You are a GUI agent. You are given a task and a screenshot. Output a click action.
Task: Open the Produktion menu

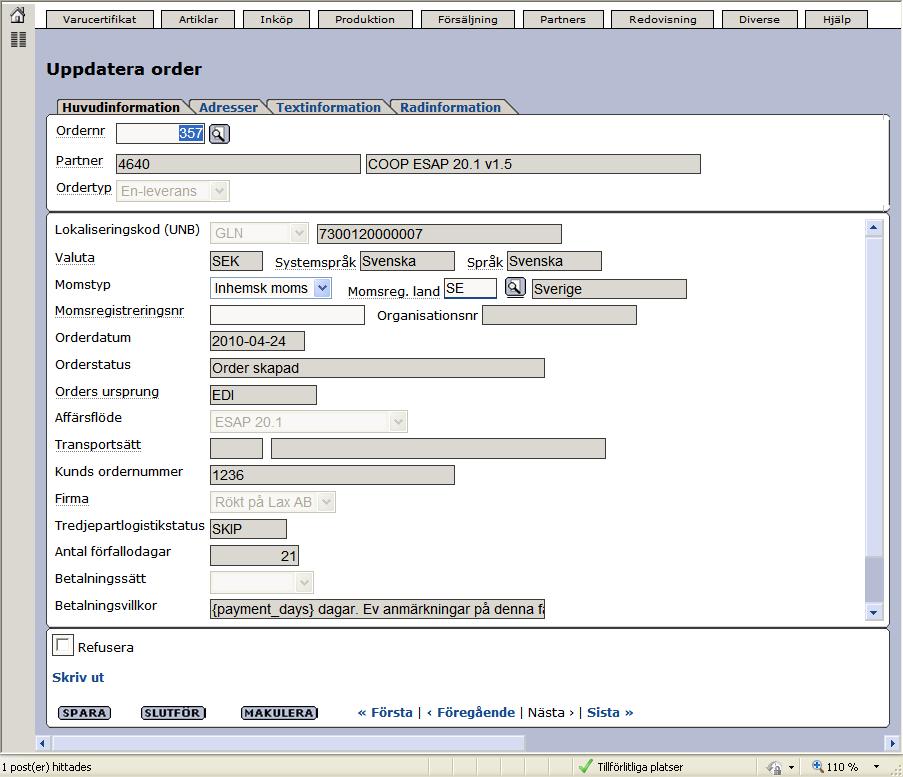pos(365,20)
